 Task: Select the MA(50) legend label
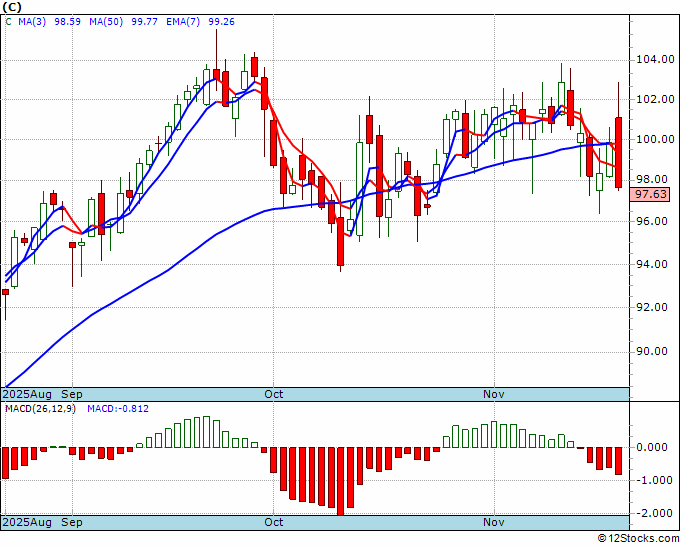[106, 22]
